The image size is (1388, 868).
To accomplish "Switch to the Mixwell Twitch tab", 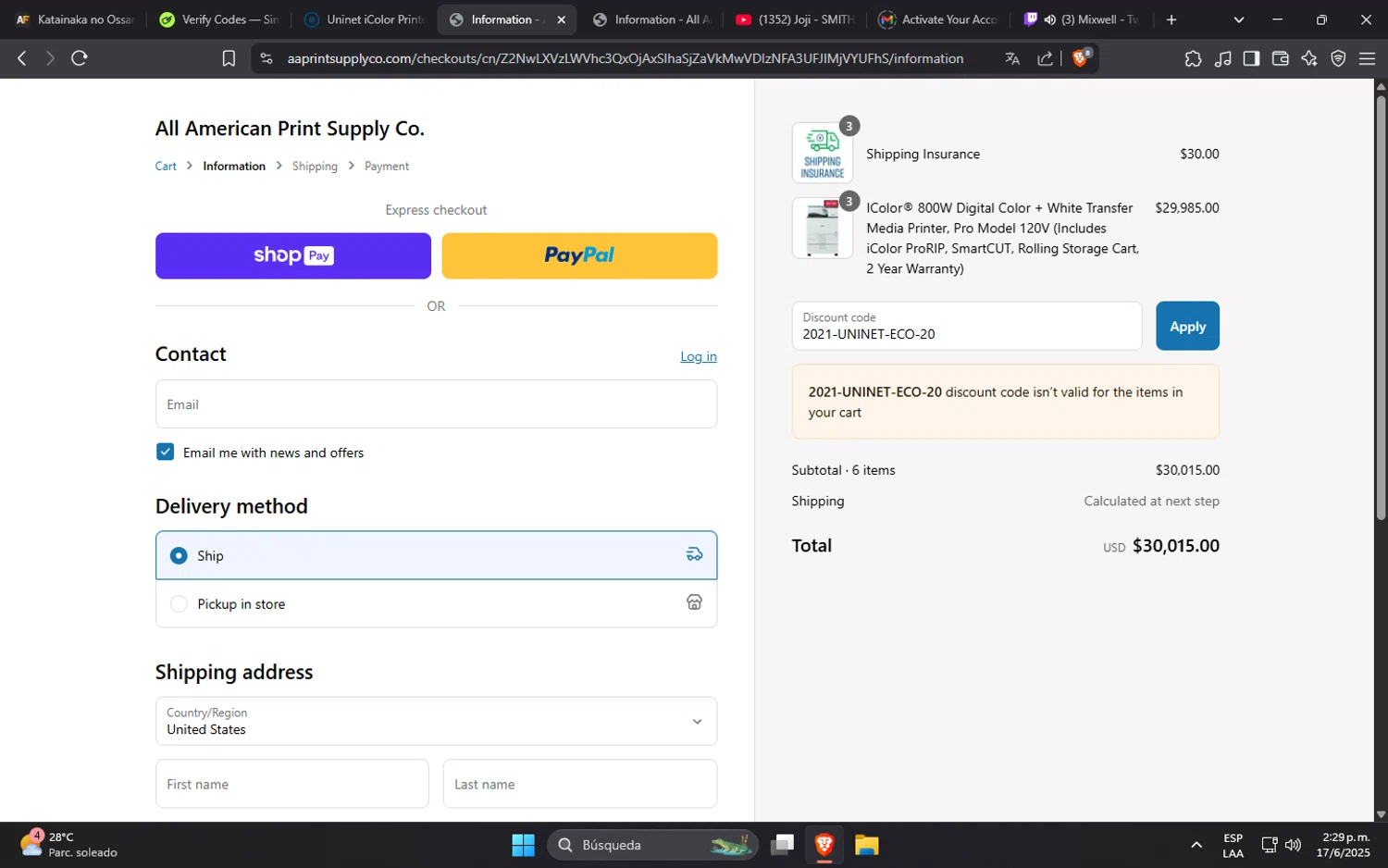I will click(x=1084, y=19).
